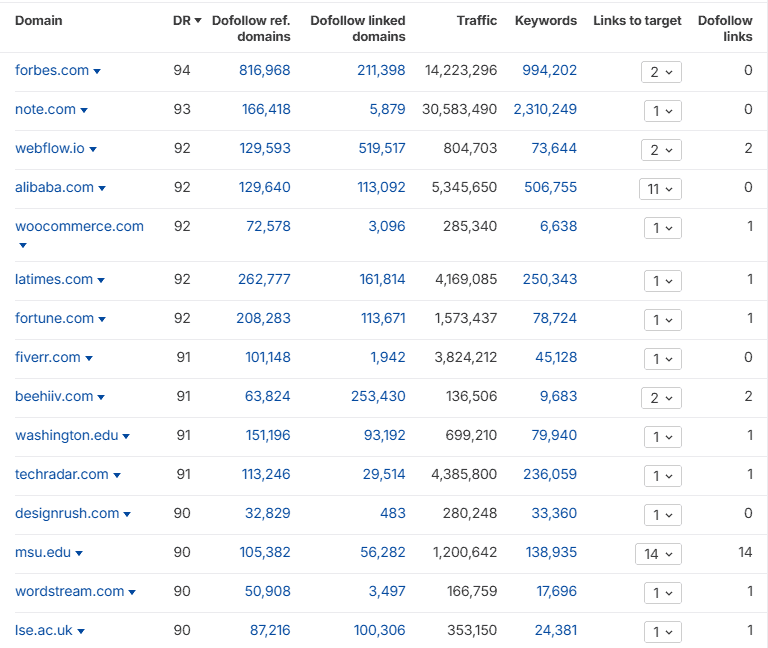Viewport: 768px width, 648px height.
Task: Open note.com links to target dropdown
Action: click(x=663, y=111)
